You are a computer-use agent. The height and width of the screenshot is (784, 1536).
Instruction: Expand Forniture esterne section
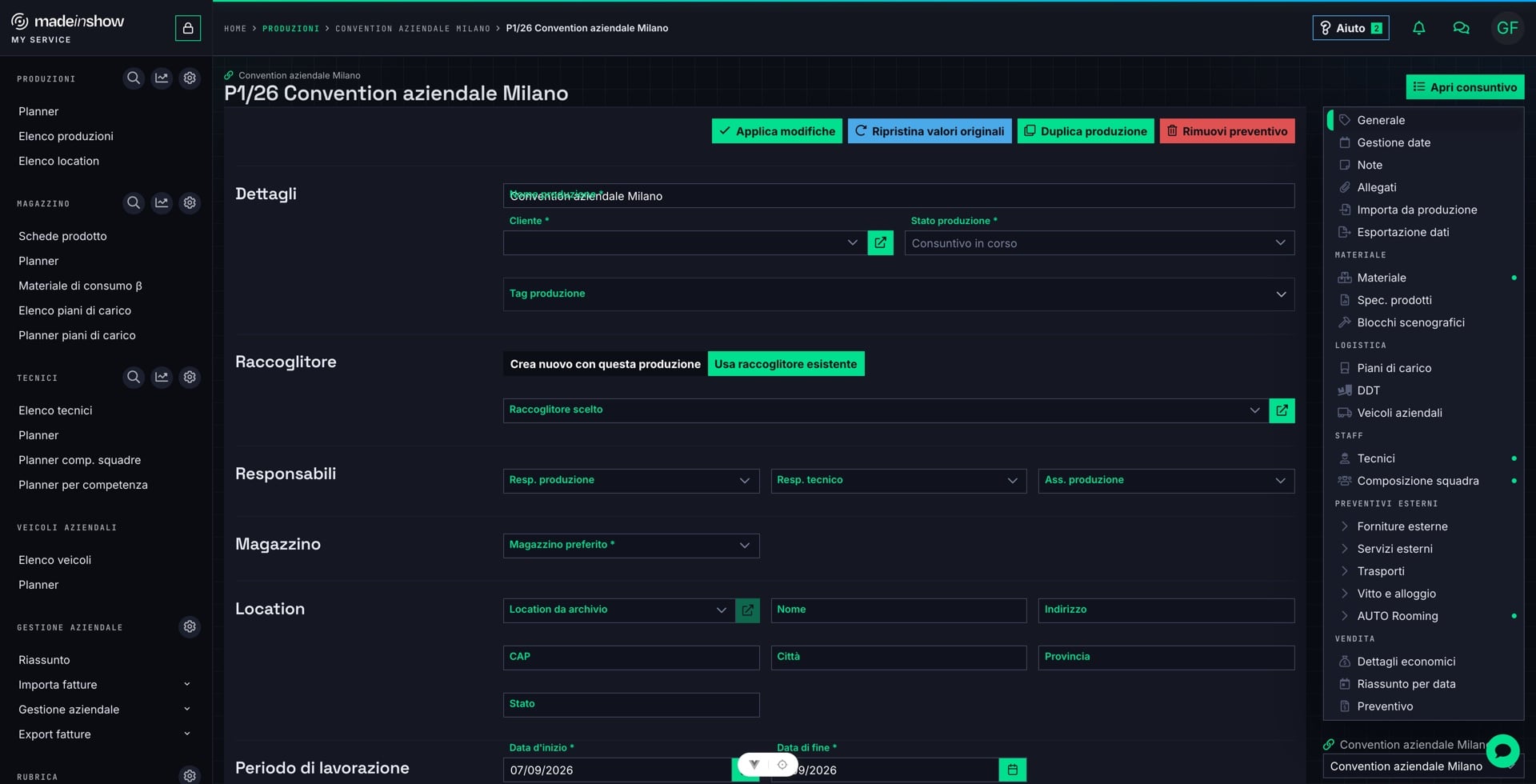tap(1424, 526)
